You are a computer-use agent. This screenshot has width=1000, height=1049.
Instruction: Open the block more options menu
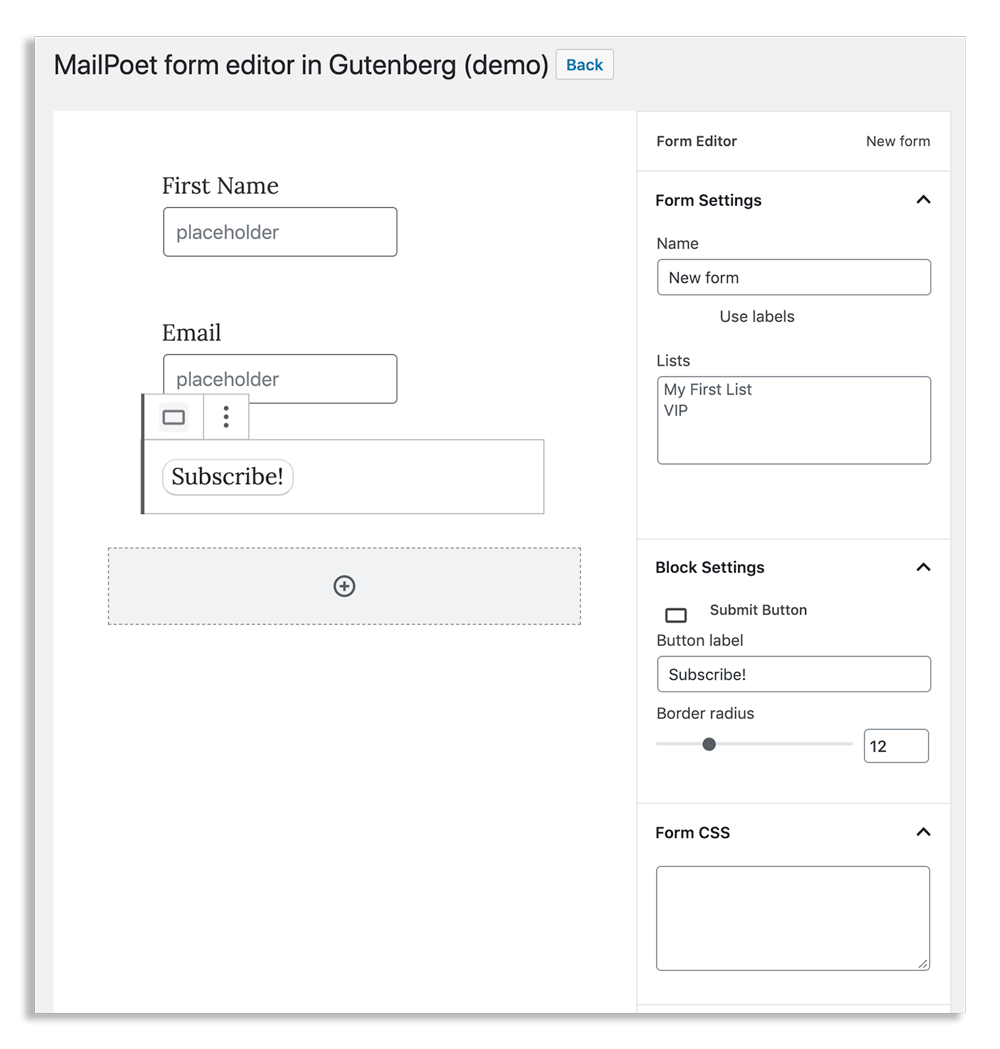[226, 417]
